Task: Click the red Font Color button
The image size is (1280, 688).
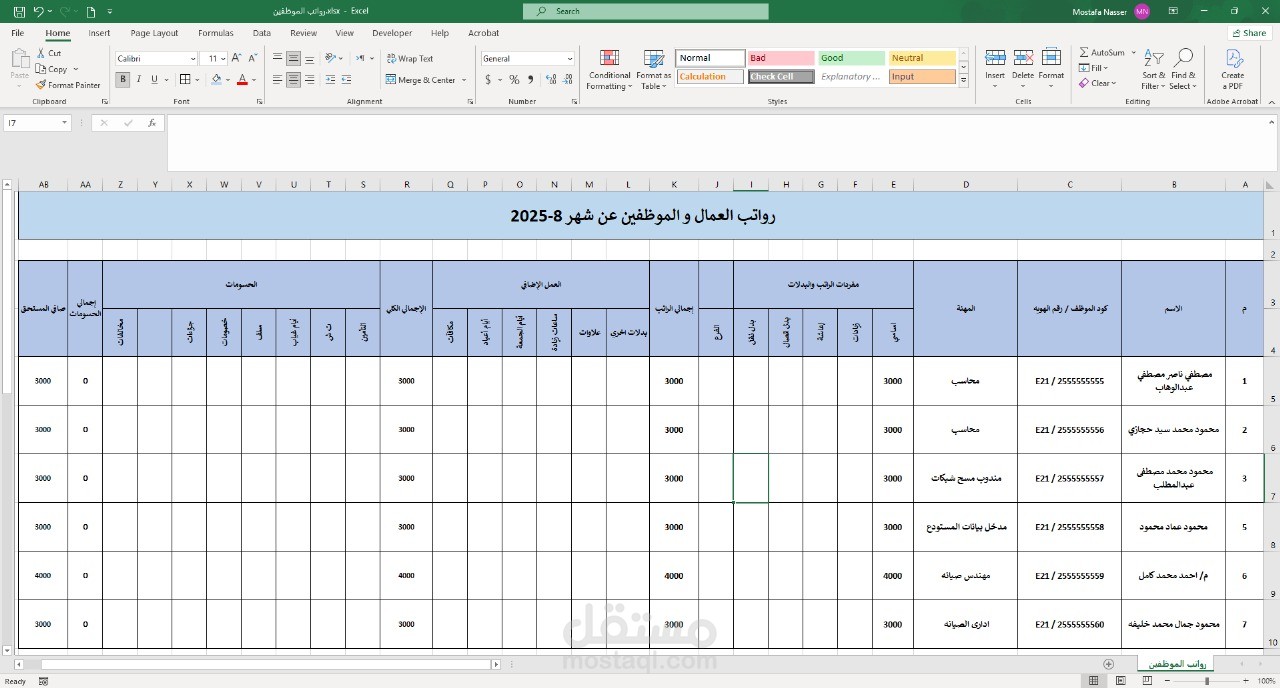Action: 242,80
